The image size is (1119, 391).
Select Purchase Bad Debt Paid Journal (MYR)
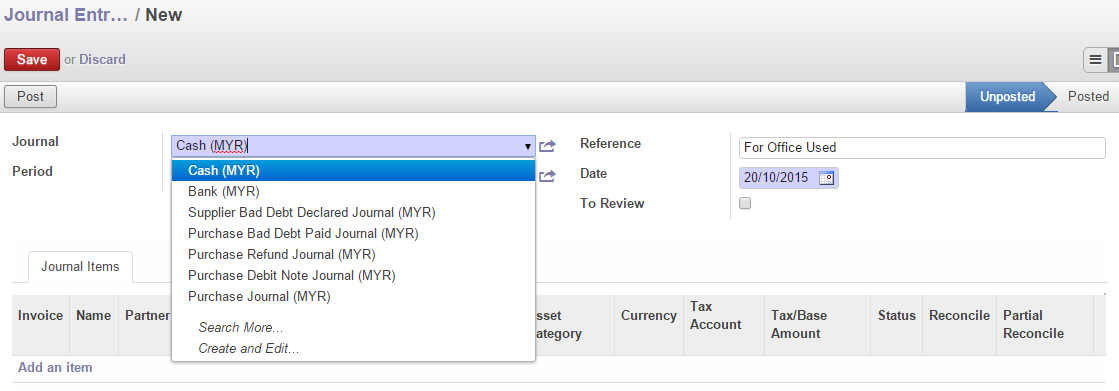tap(353, 233)
